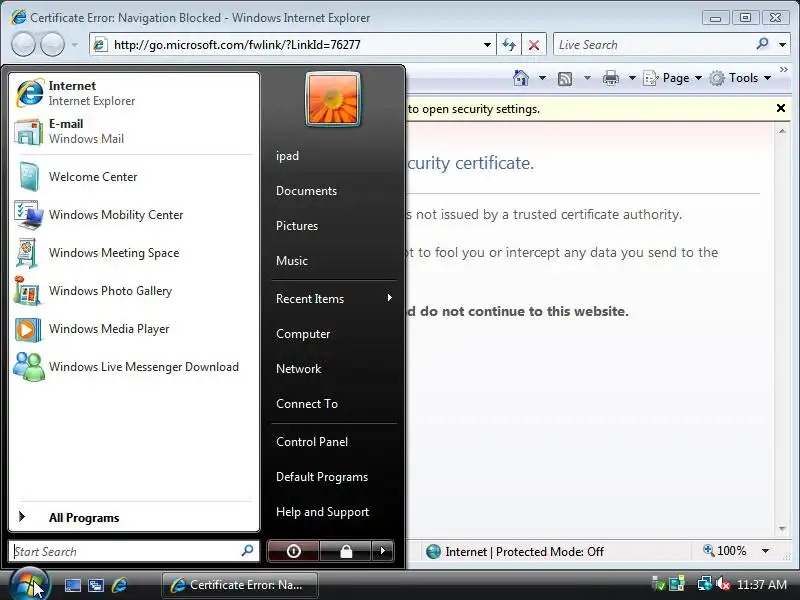Image resolution: width=800 pixels, height=600 pixels.
Task: Click the Home toolbar icon
Action: pyautogui.click(x=521, y=78)
